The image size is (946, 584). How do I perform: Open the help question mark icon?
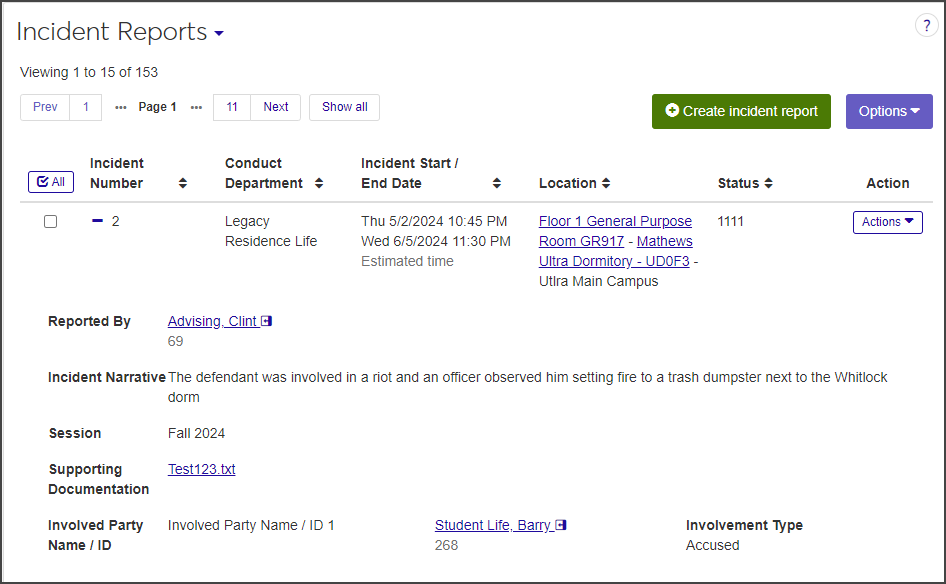point(926,27)
